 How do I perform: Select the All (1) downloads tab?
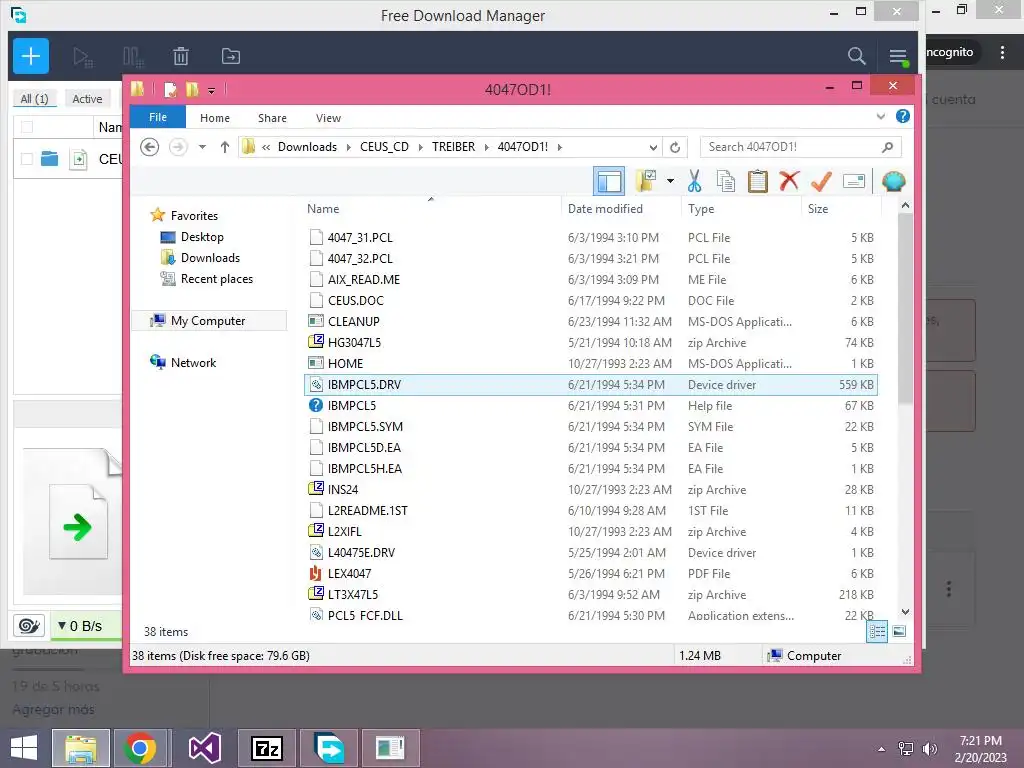(35, 99)
